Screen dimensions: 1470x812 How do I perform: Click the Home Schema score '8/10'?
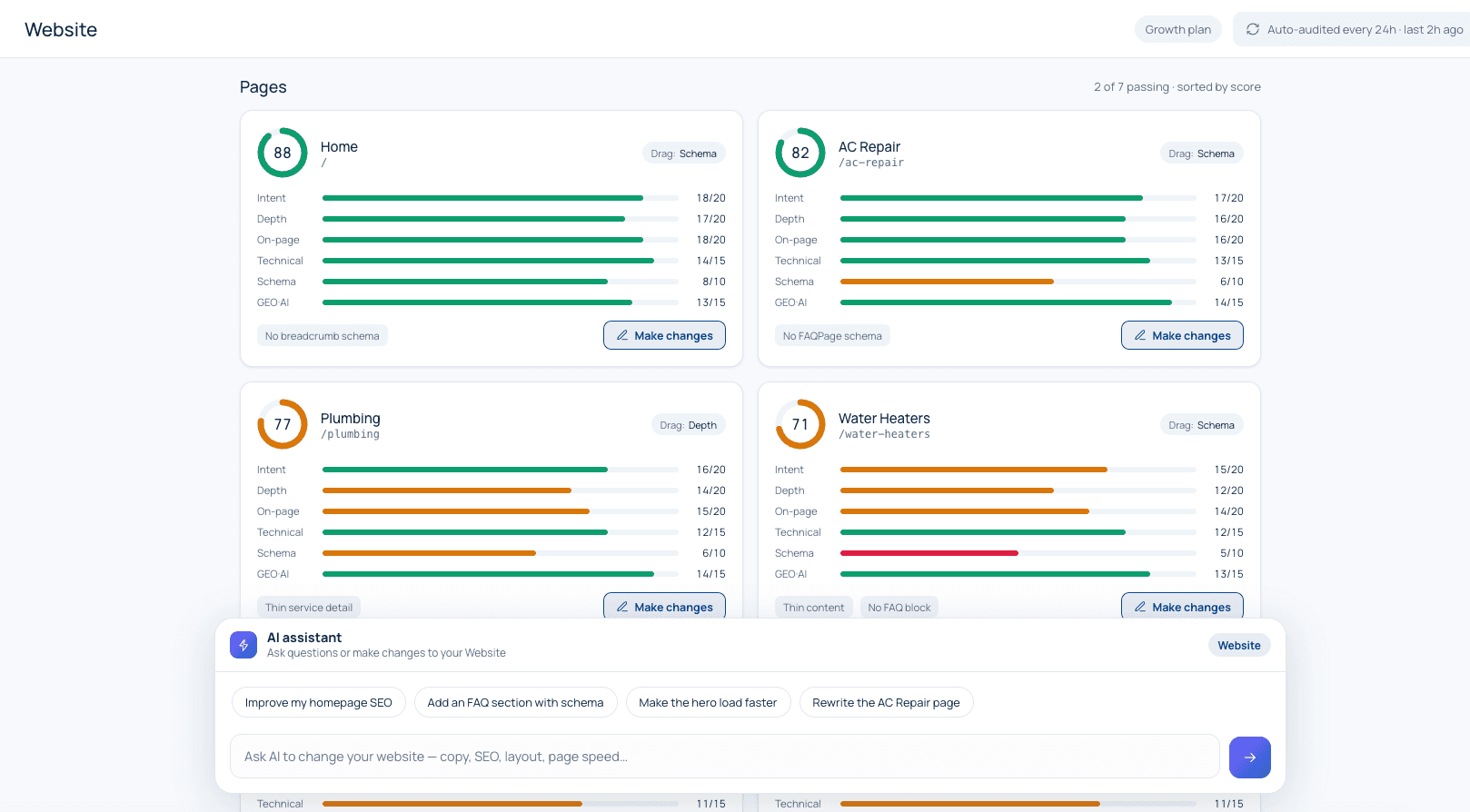point(714,282)
